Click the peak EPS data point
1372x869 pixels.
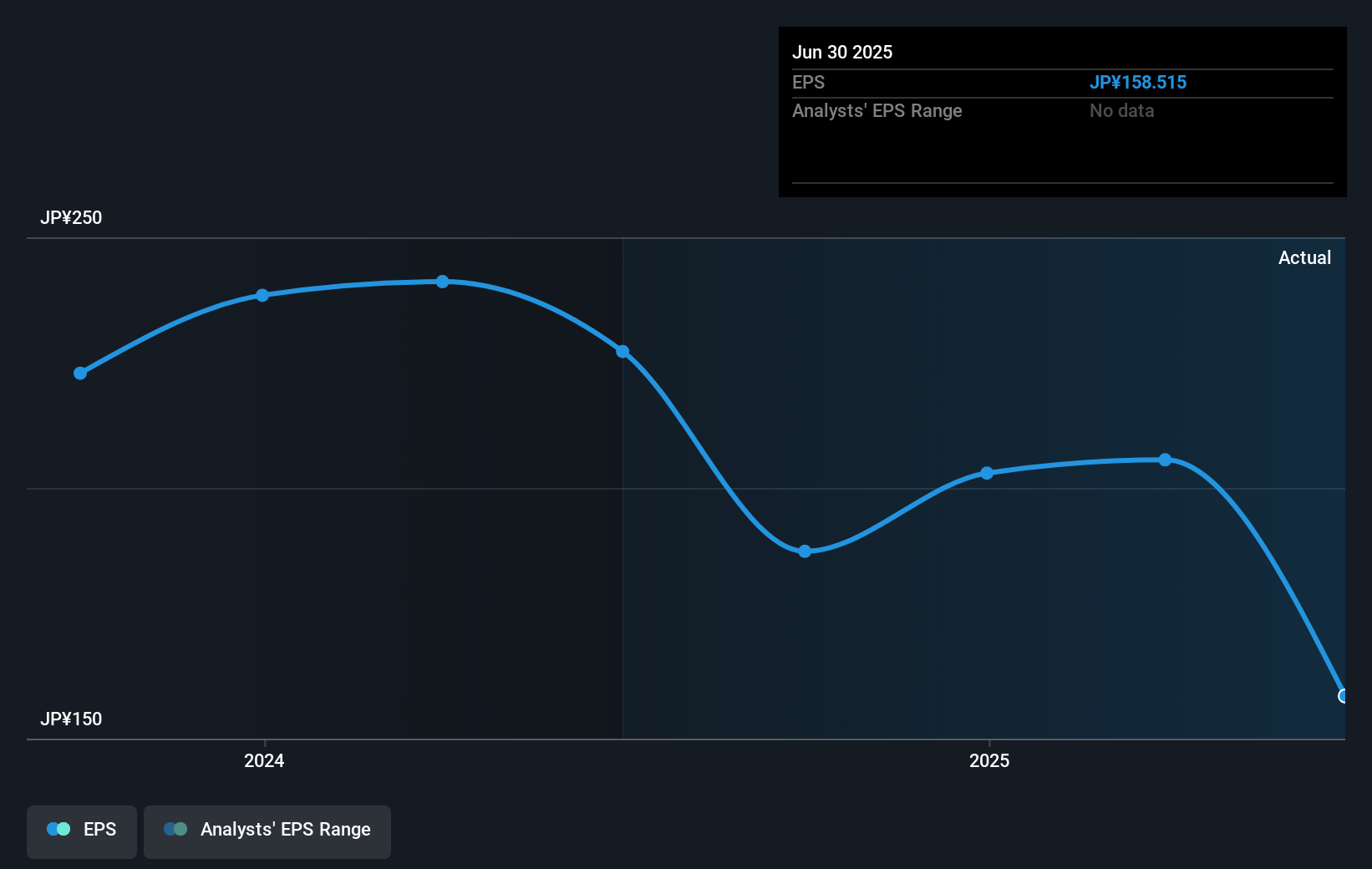pos(441,282)
